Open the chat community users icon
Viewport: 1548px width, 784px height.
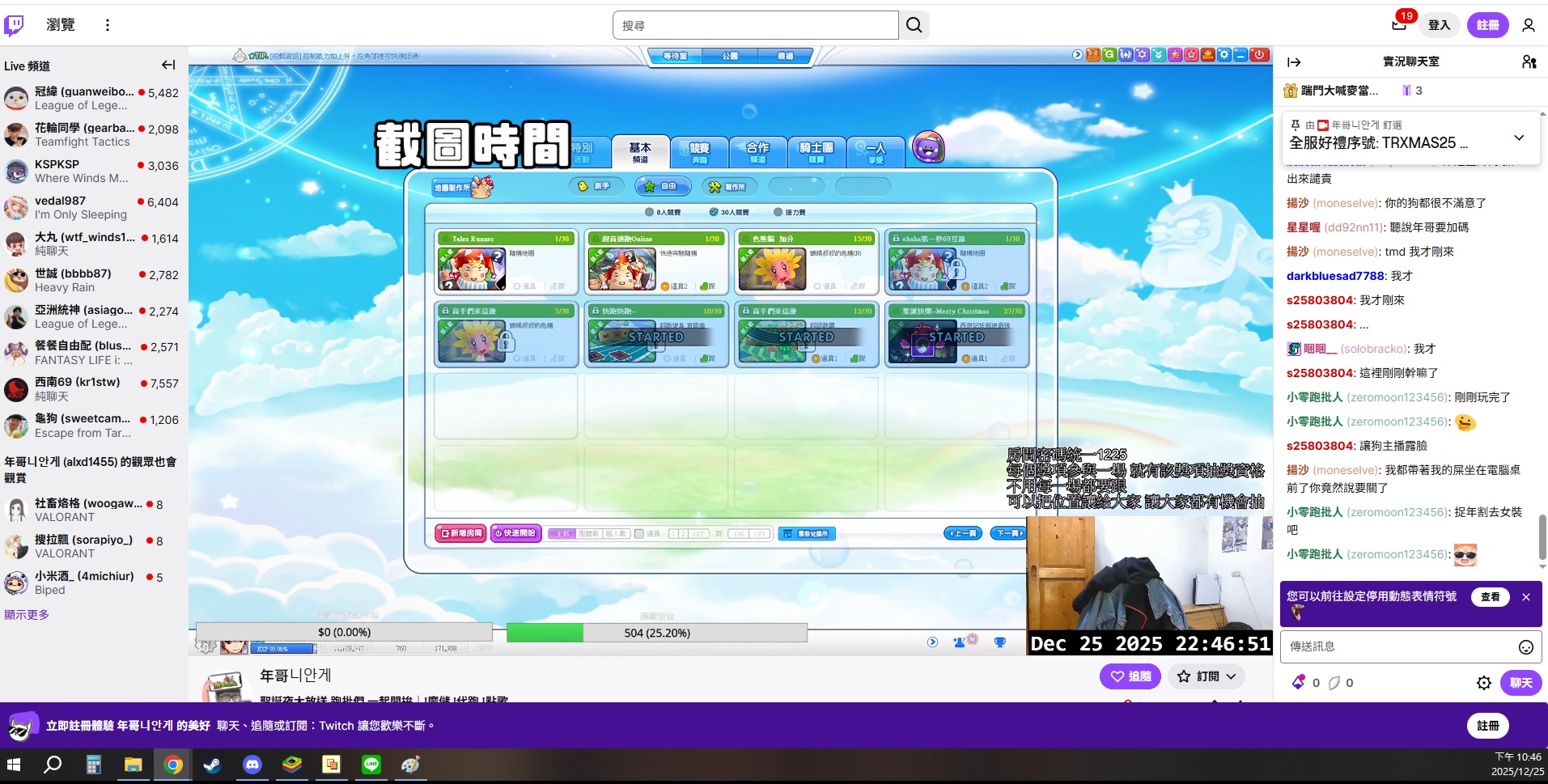(1529, 61)
